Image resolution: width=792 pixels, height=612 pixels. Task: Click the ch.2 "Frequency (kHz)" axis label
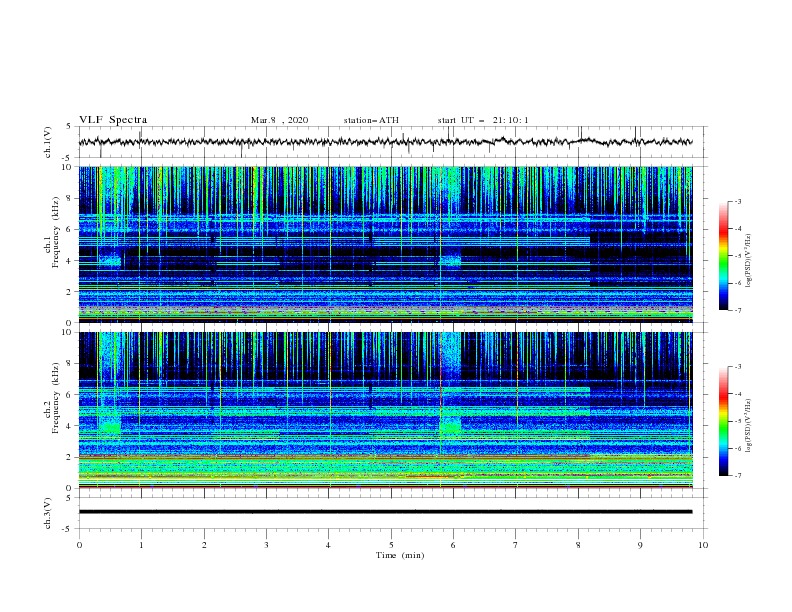(x=56, y=397)
